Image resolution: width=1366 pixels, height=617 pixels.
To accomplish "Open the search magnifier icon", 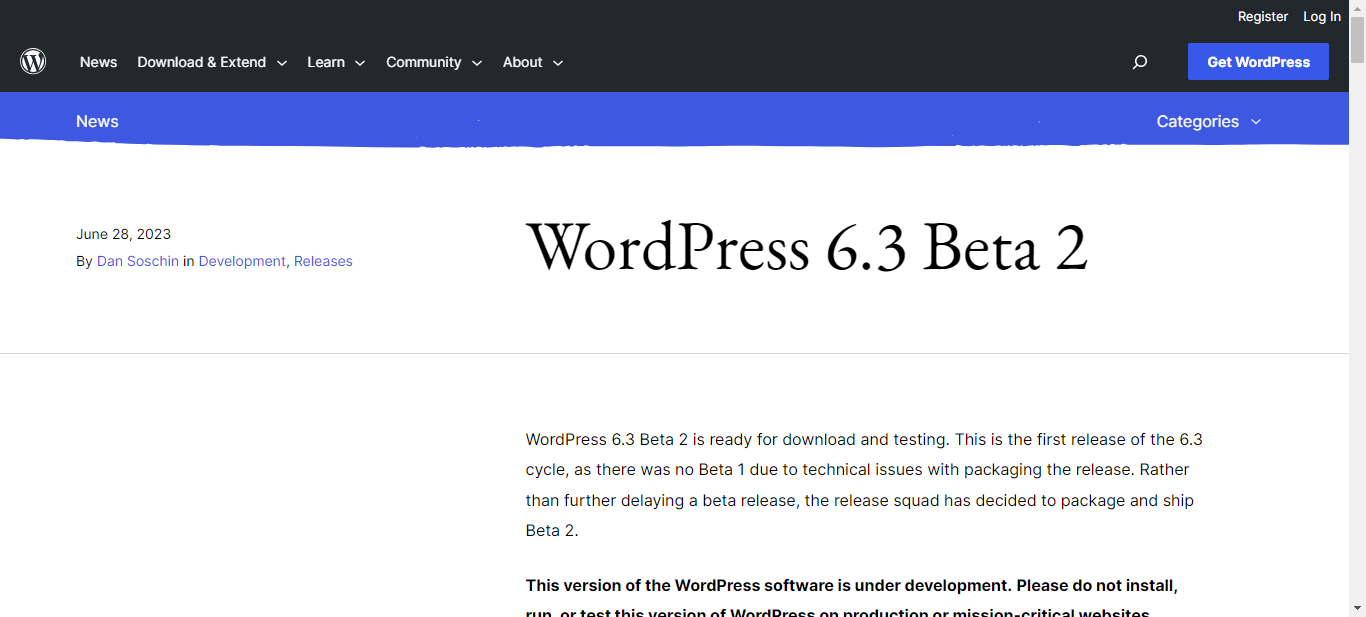I will [1139, 62].
